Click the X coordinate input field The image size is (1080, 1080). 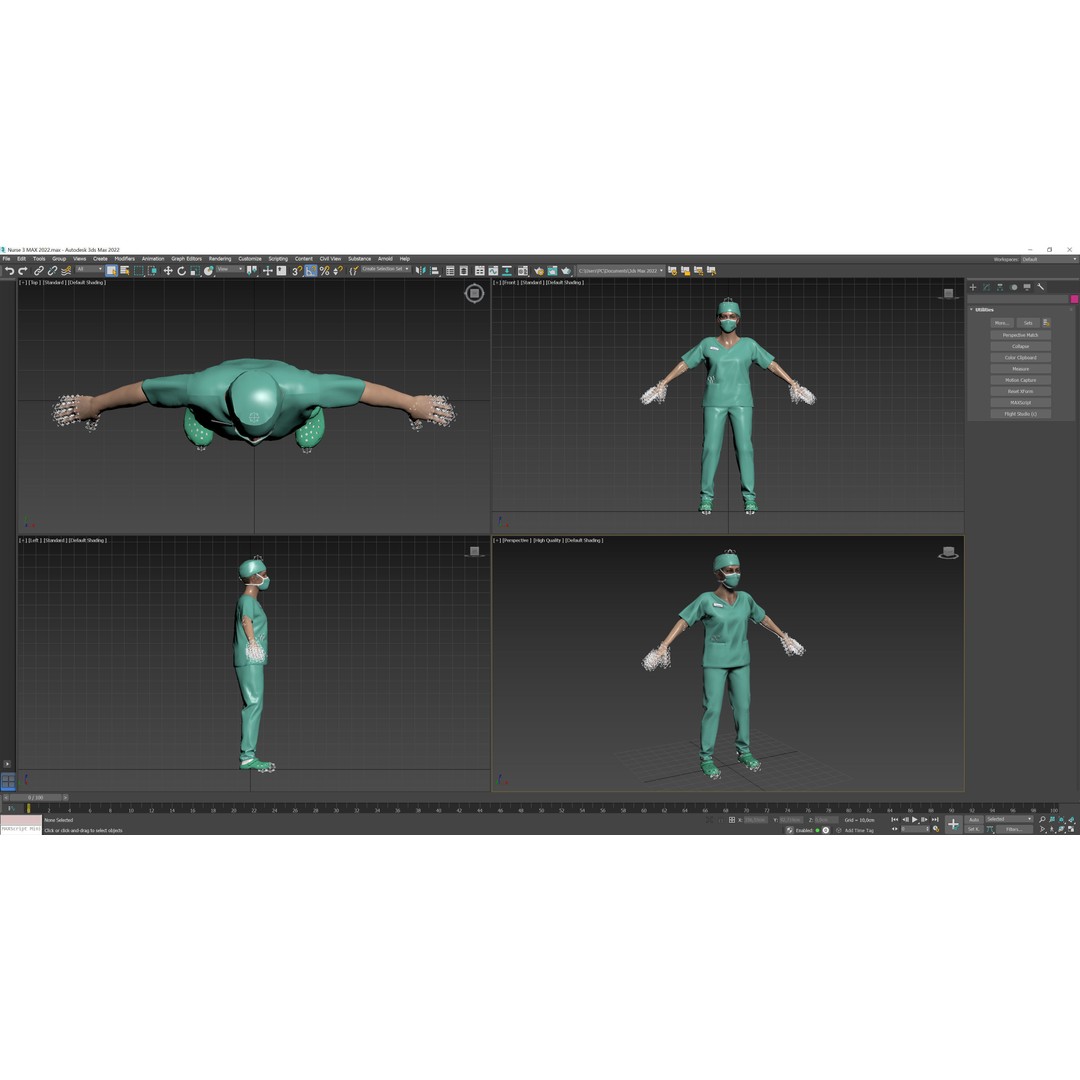(x=756, y=820)
